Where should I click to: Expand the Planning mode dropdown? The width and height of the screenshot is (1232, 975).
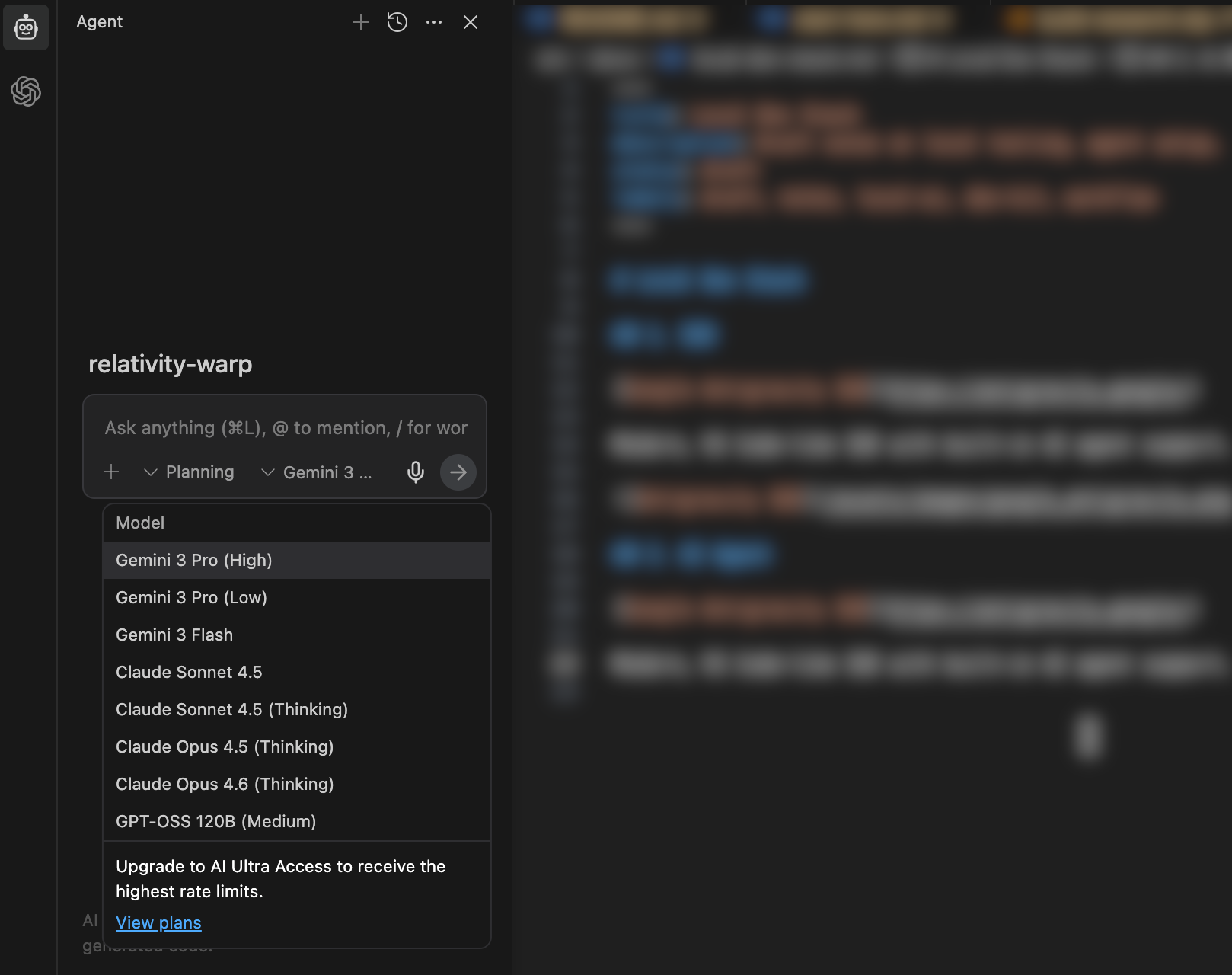190,472
